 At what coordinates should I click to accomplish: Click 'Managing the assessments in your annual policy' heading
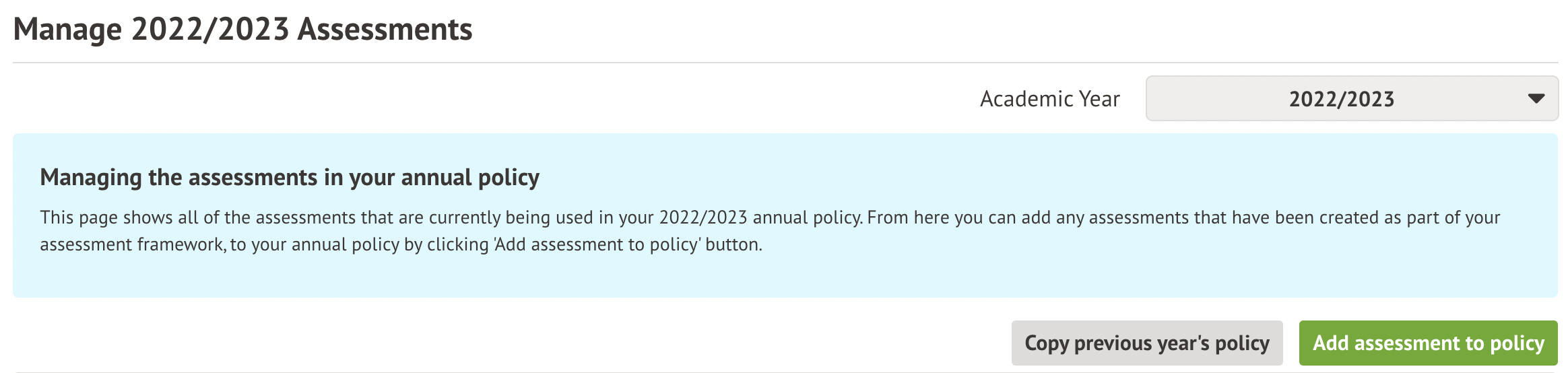(290, 177)
